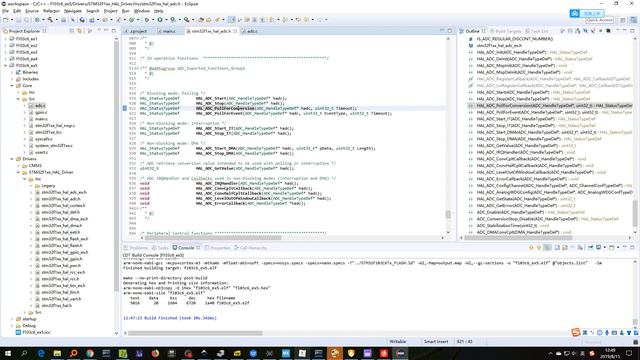Click the Open Perspective icon
Image resolution: width=640 pixels, height=360 pixels.
[622, 20]
